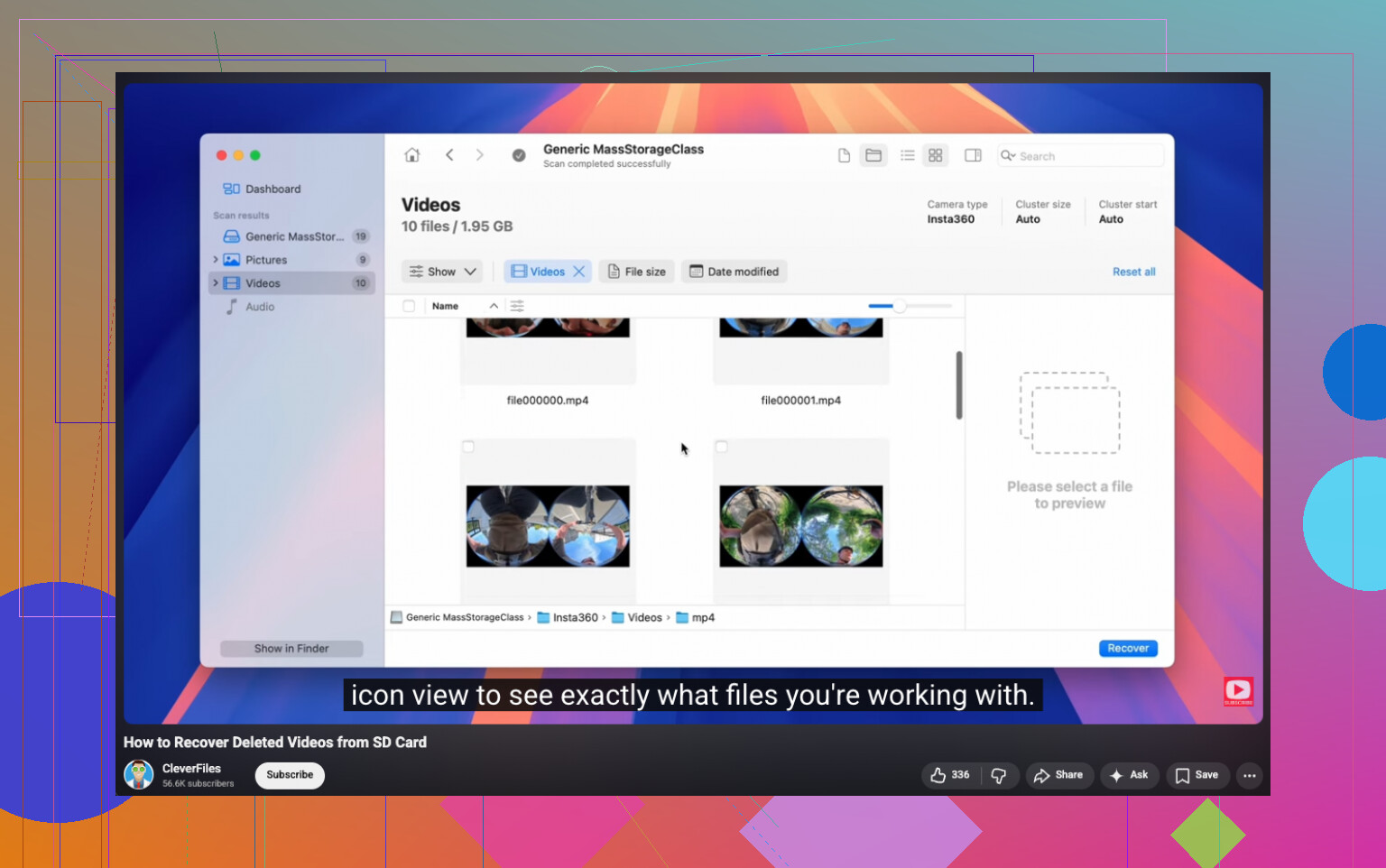
Task: Open the more actions ellipsis menu
Action: tap(1250, 775)
